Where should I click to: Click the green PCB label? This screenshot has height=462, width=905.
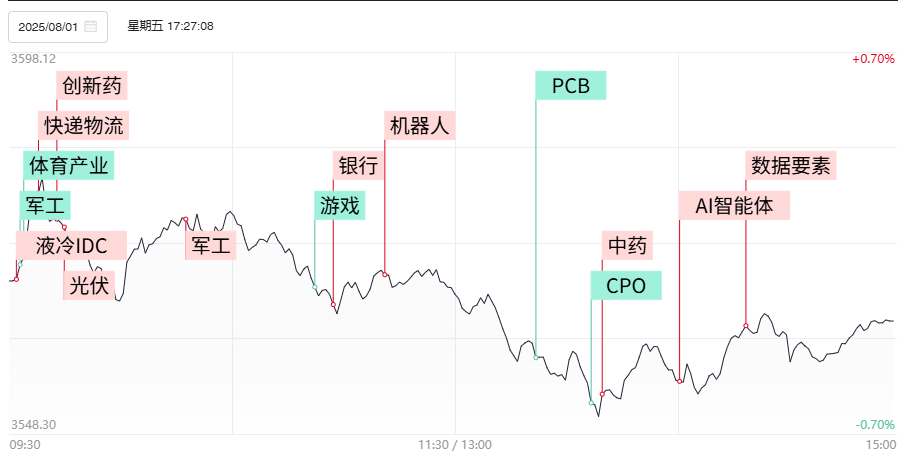(571, 86)
